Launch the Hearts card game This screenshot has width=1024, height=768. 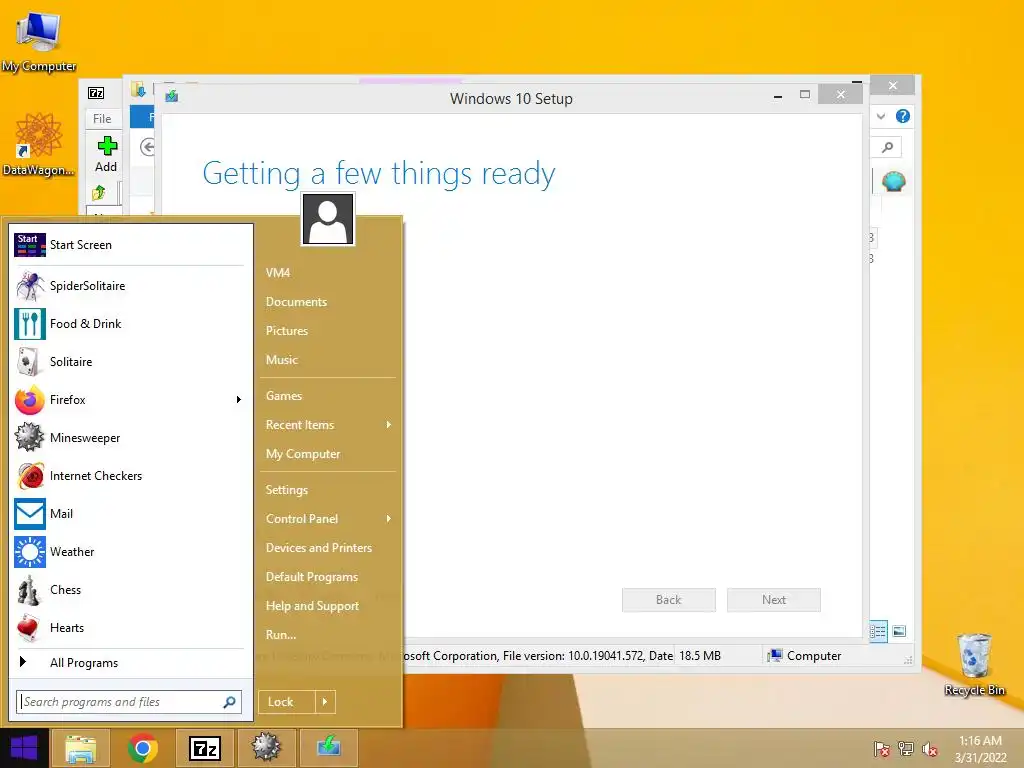(129, 628)
